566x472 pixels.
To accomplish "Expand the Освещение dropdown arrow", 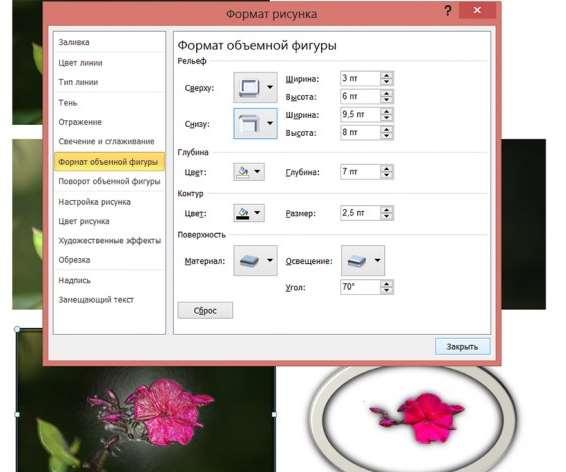I will pos(377,261).
